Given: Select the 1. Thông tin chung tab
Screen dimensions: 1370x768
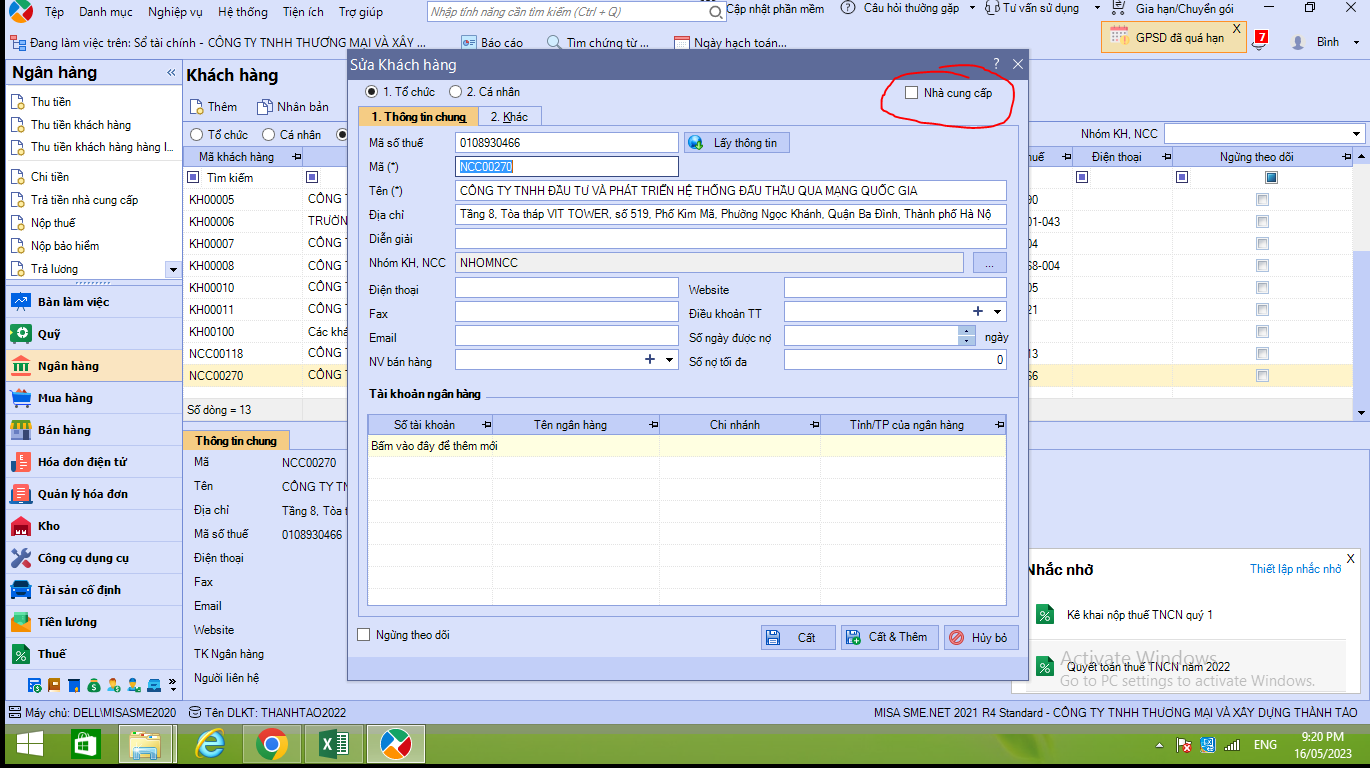Looking at the screenshot, I should coord(418,116).
